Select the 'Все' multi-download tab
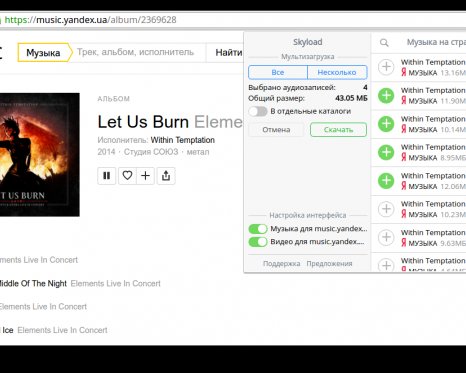Screen dimensions: 466x373 (278, 72)
